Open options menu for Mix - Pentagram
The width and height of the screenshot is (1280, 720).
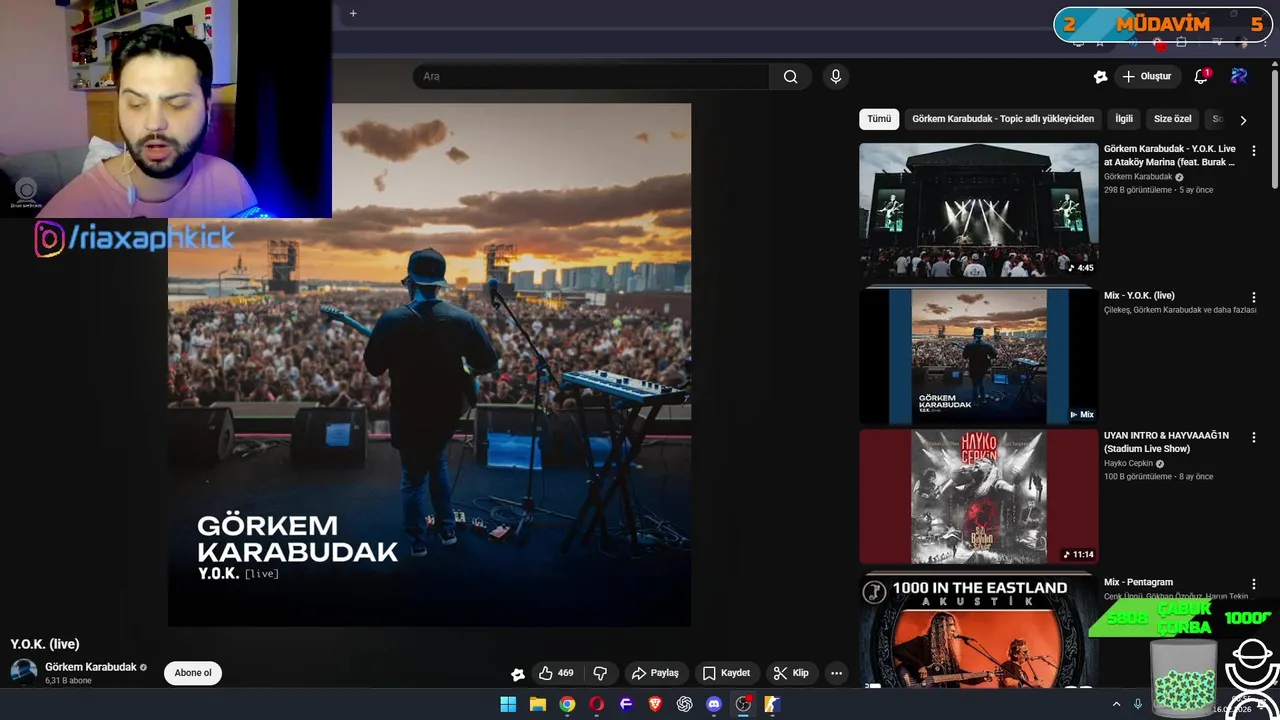pyautogui.click(x=1253, y=584)
